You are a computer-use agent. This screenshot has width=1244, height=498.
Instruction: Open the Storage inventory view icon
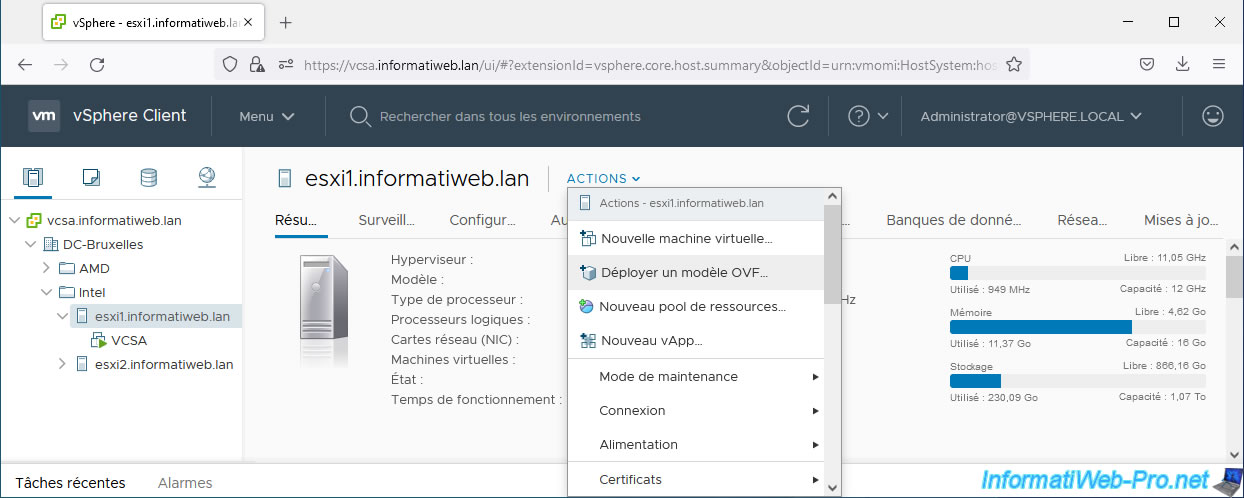[148, 178]
